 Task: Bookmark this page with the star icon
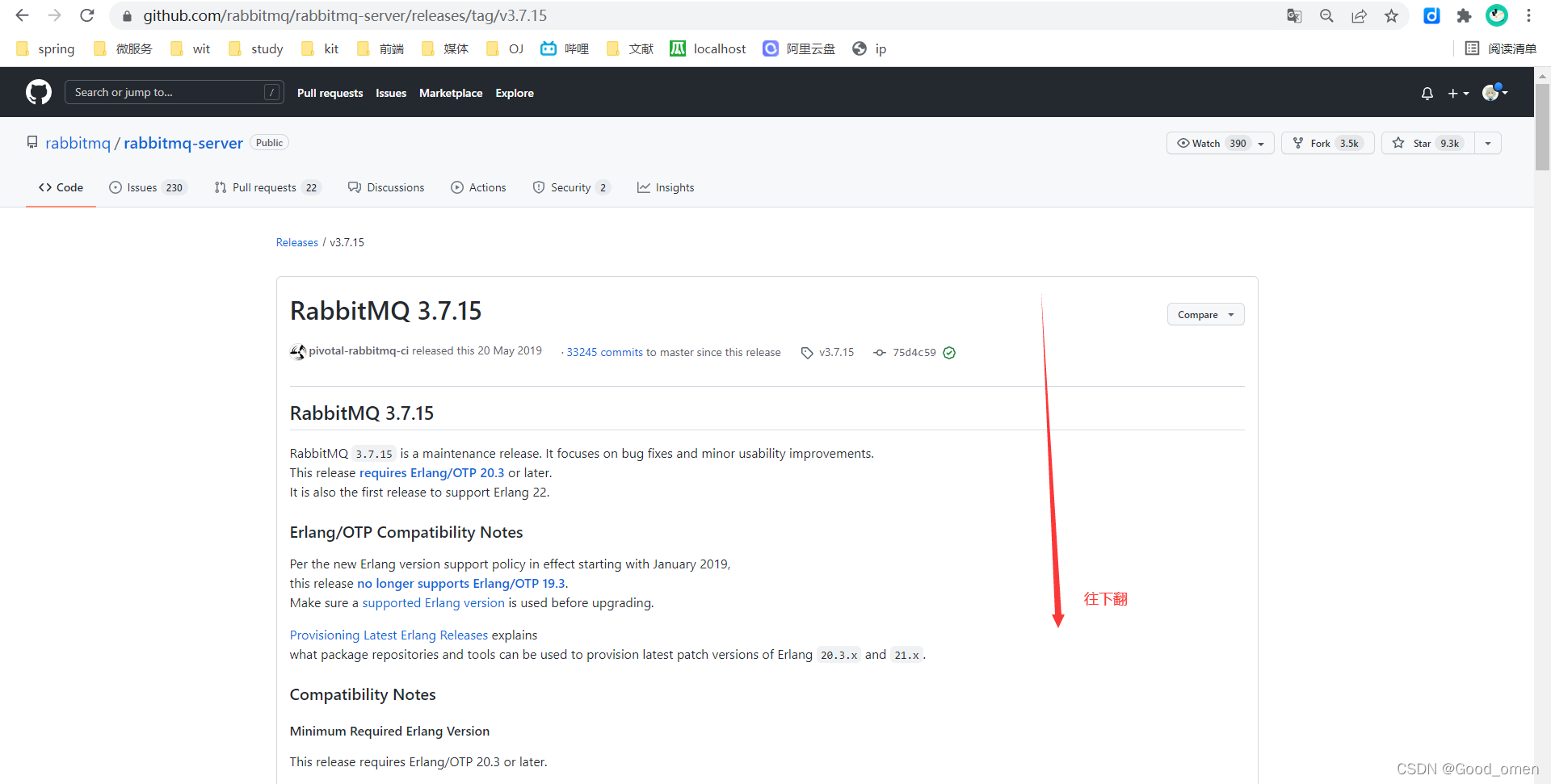(1391, 16)
